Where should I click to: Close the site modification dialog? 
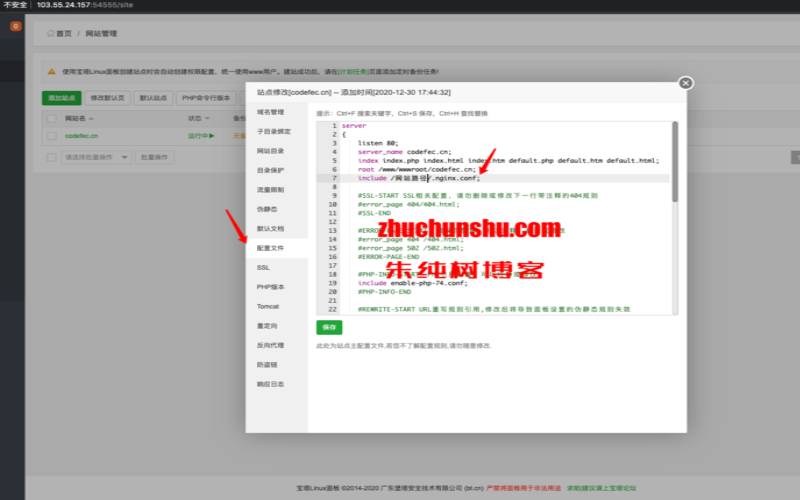(x=685, y=84)
